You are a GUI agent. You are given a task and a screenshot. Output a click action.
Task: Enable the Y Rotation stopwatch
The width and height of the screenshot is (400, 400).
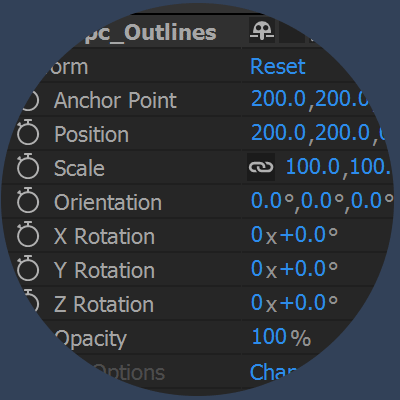28,268
